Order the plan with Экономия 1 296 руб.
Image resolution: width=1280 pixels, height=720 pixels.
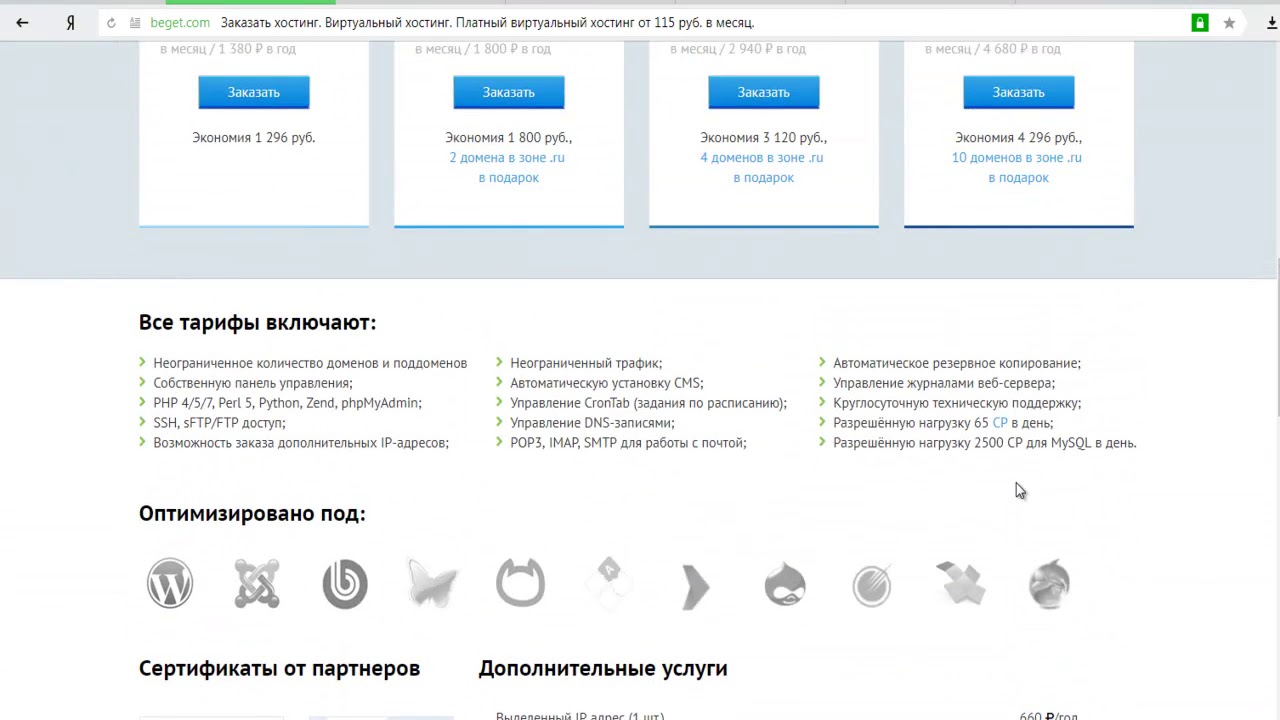(254, 92)
